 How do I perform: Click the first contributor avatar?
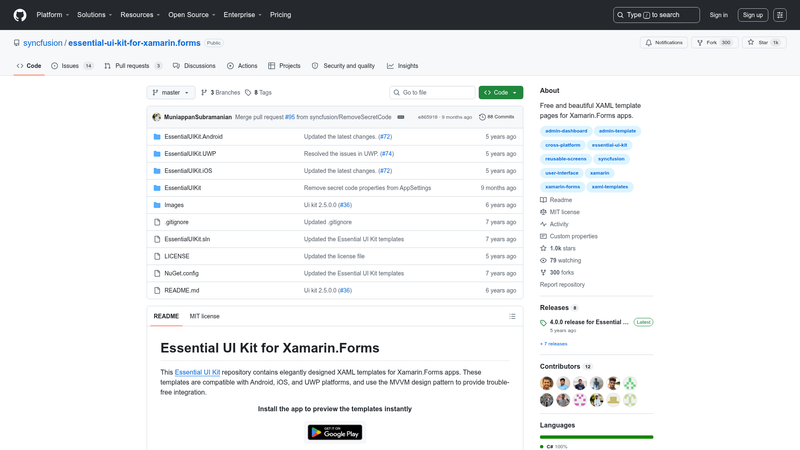point(546,383)
